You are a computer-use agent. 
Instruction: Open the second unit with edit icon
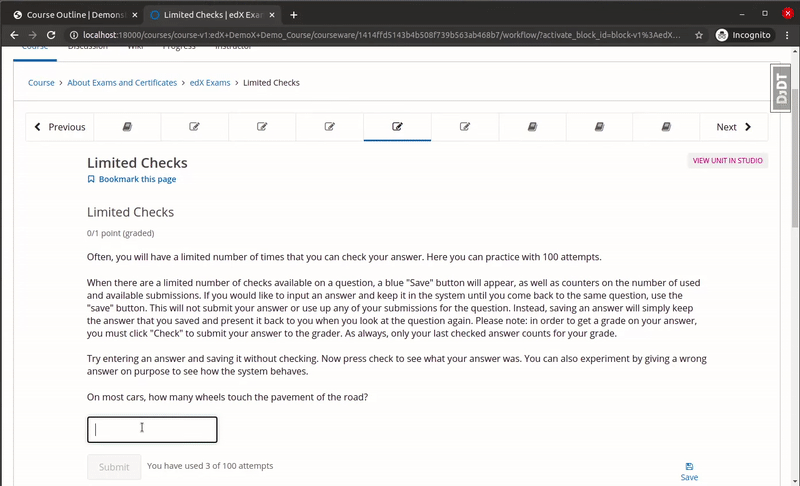(194, 126)
